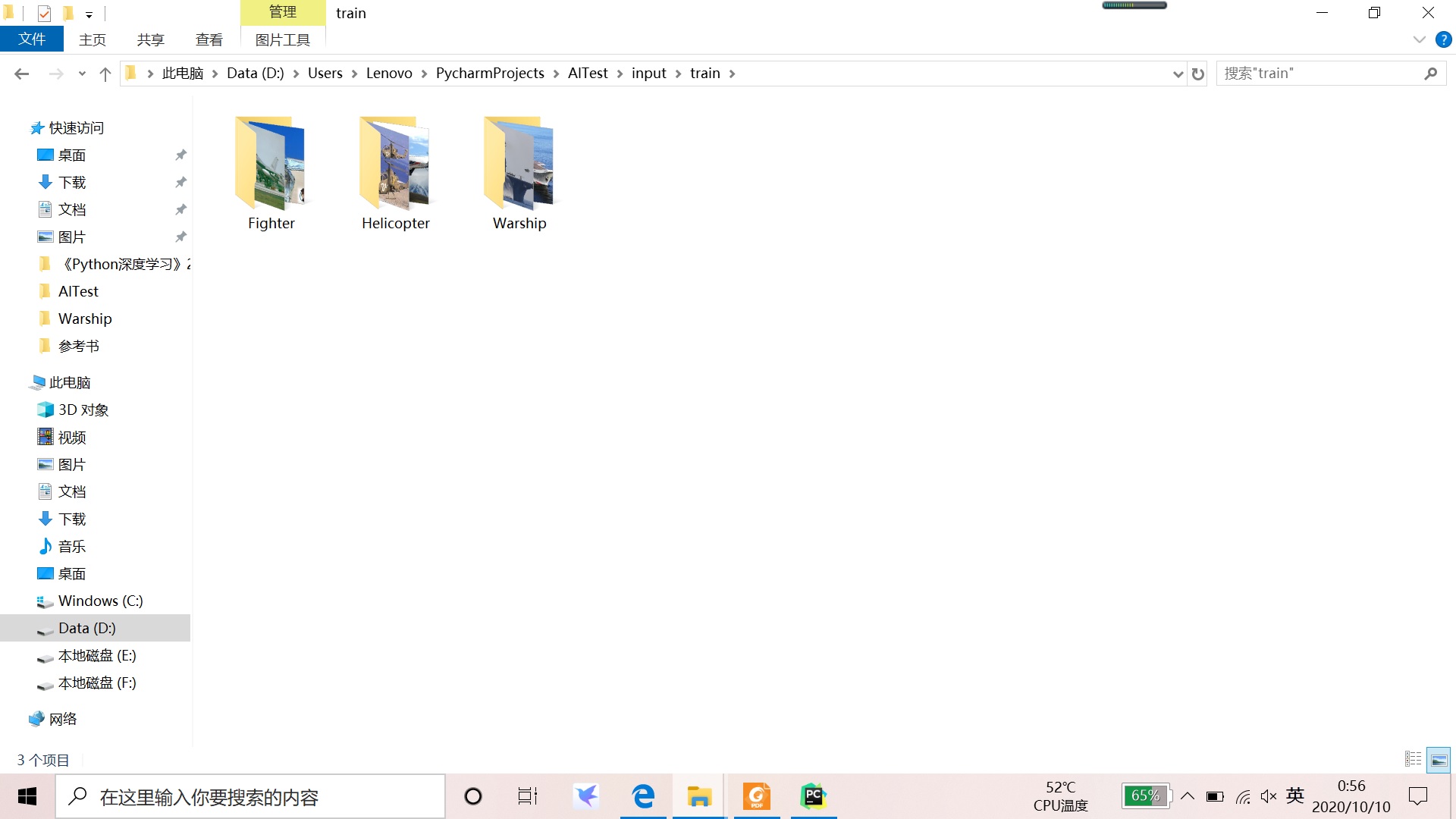1456x819 pixels.
Task: Open the address bar history dropdown
Action: (1178, 74)
